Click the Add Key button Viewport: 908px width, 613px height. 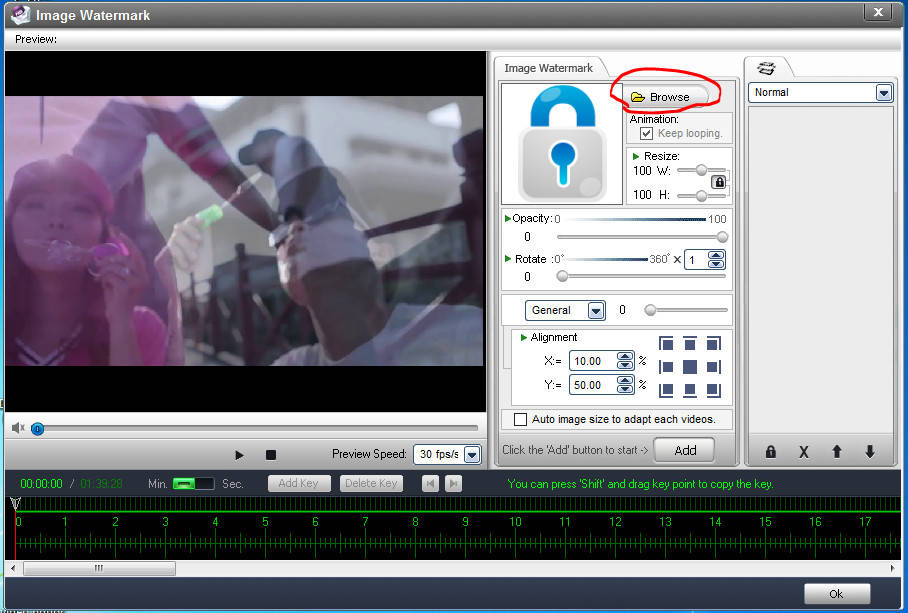click(299, 483)
